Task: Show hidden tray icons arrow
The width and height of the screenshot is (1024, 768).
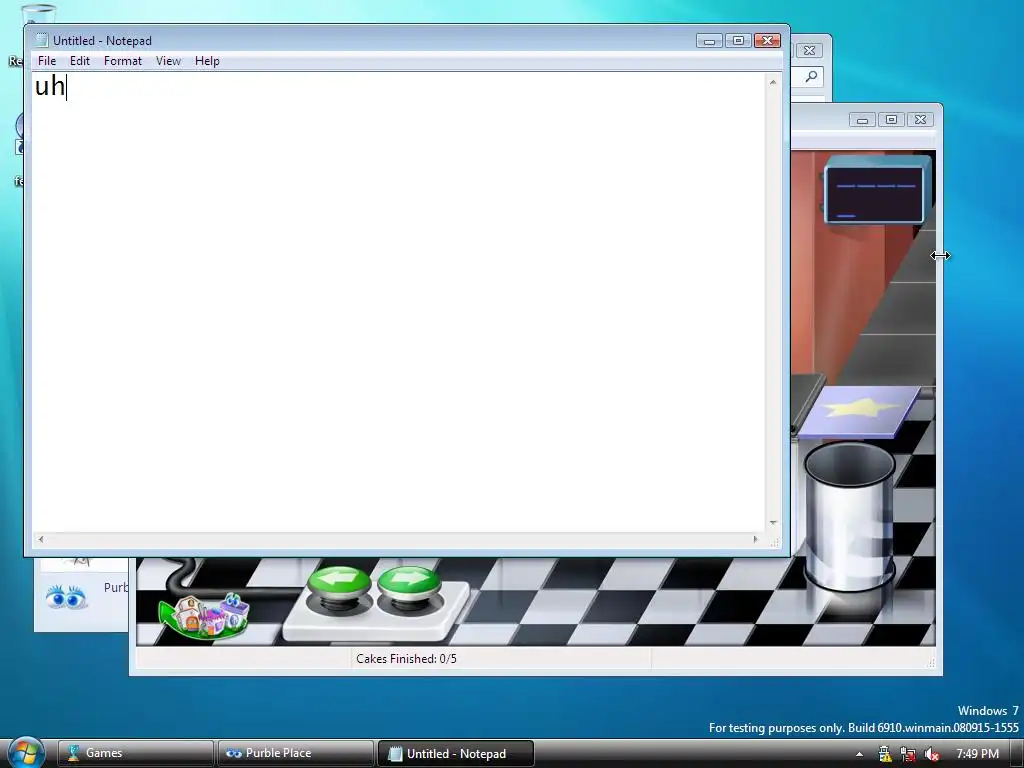Action: [859, 754]
